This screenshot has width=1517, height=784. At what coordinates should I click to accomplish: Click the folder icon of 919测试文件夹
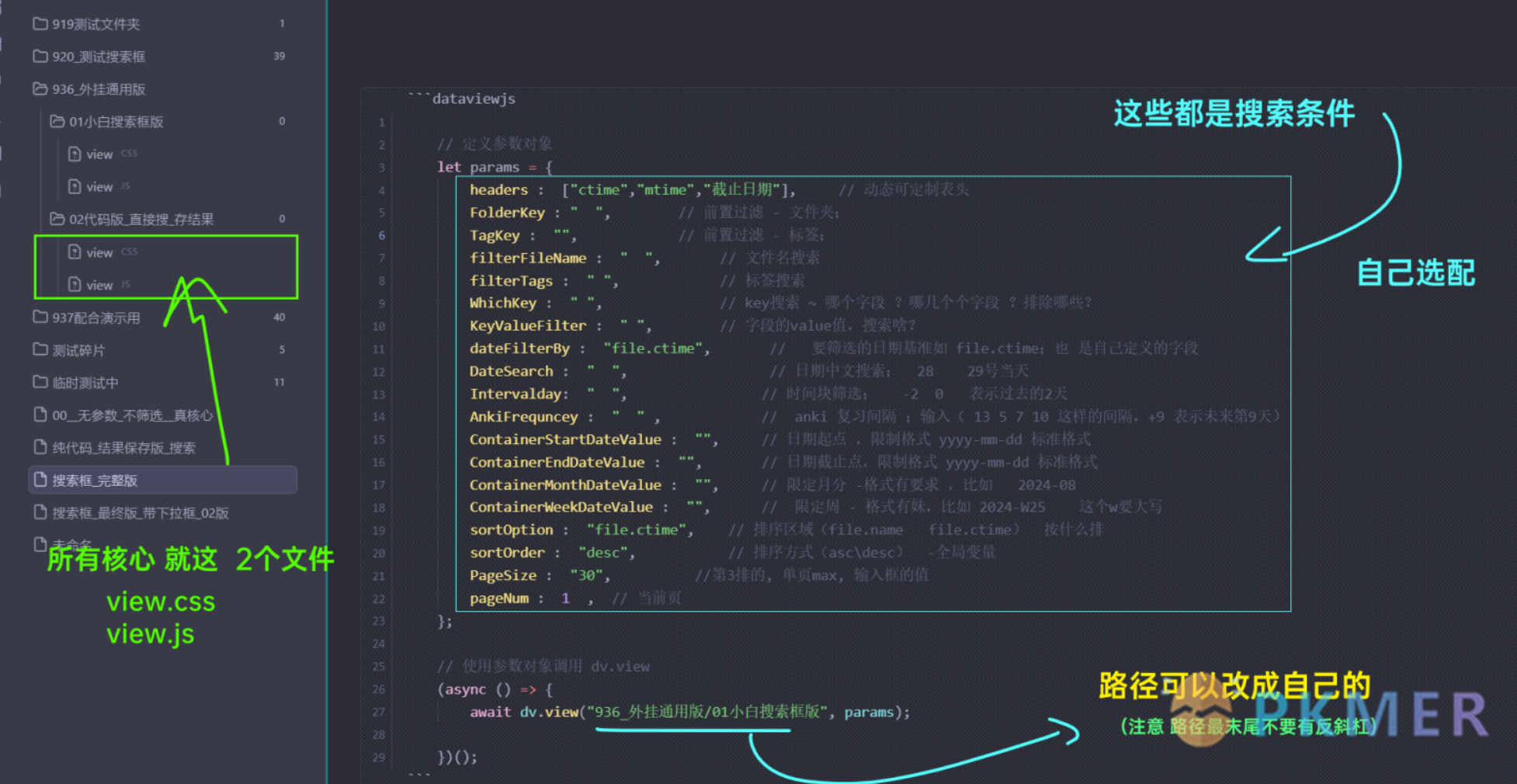click(40, 24)
